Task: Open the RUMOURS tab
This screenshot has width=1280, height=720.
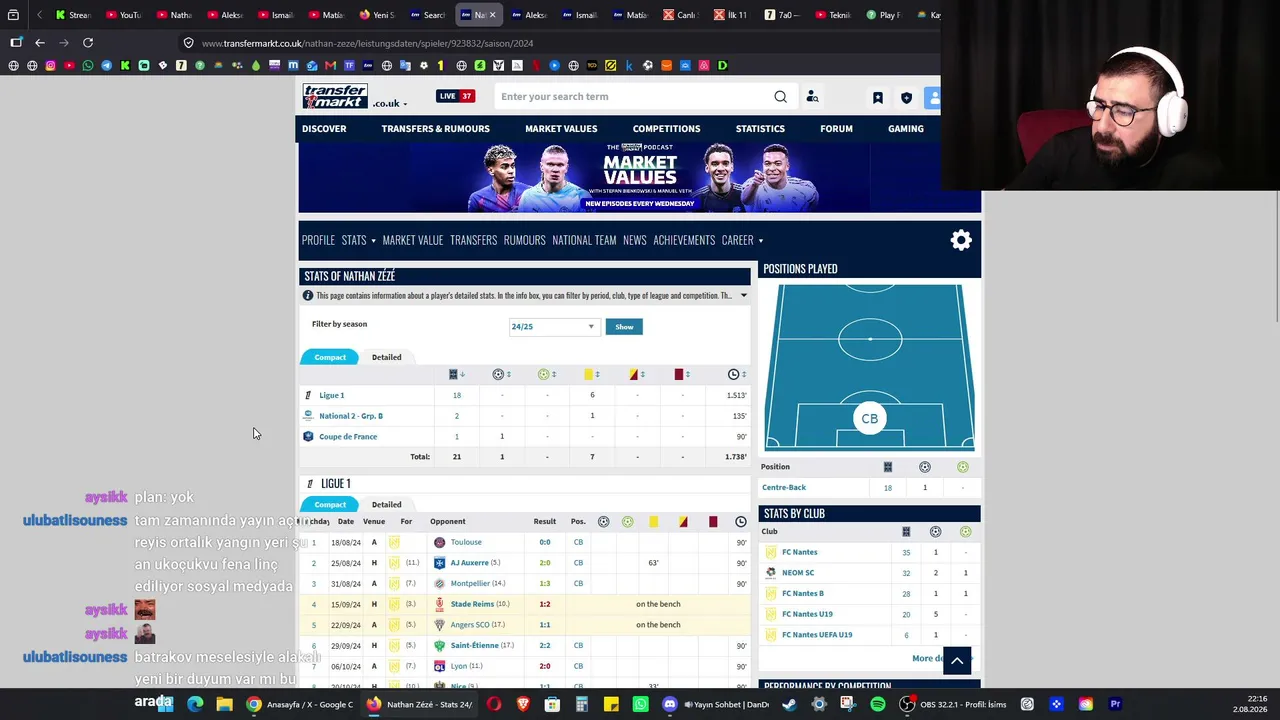Action: click(524, 240)
